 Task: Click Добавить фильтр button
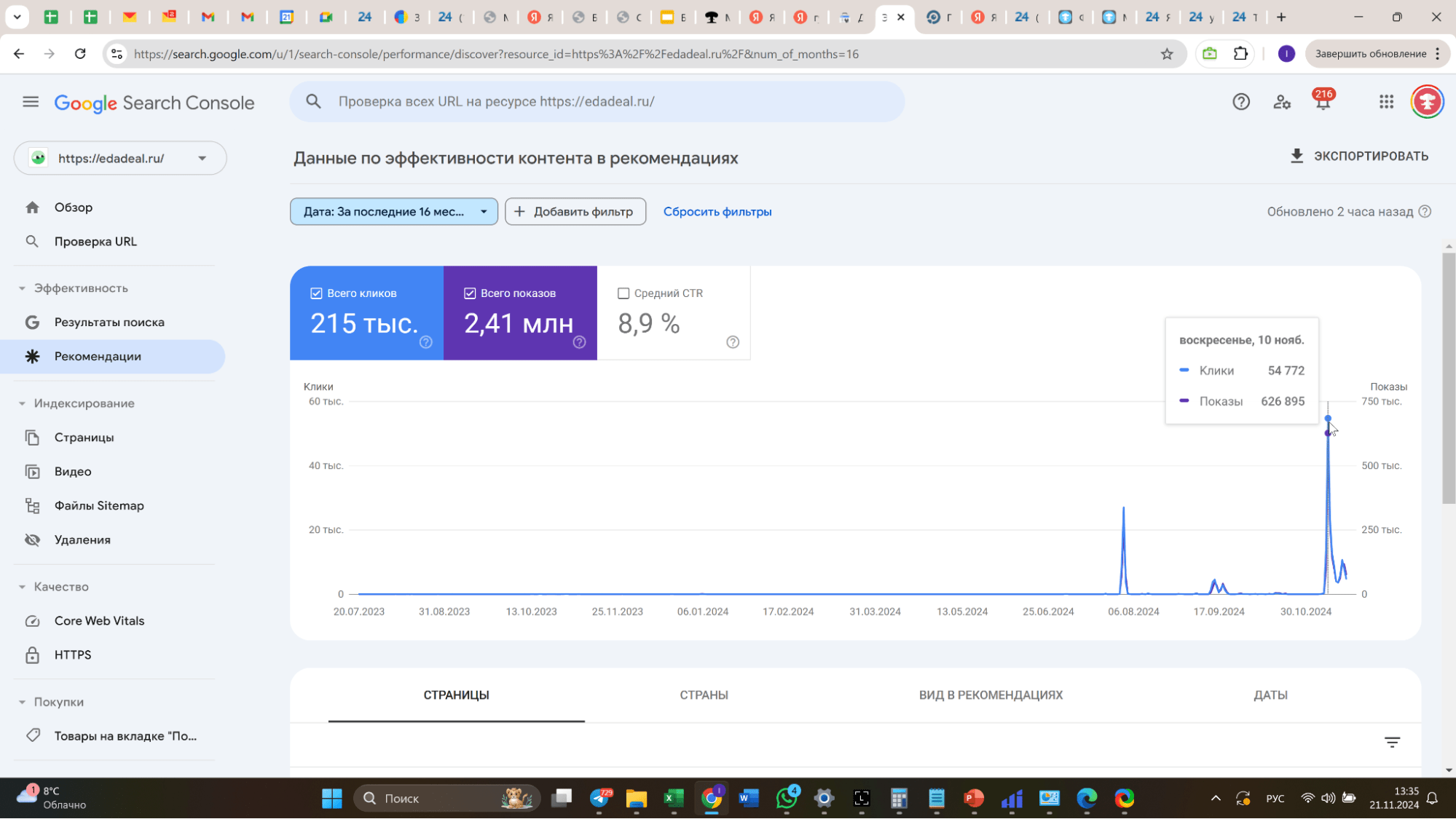click(575, 212)
